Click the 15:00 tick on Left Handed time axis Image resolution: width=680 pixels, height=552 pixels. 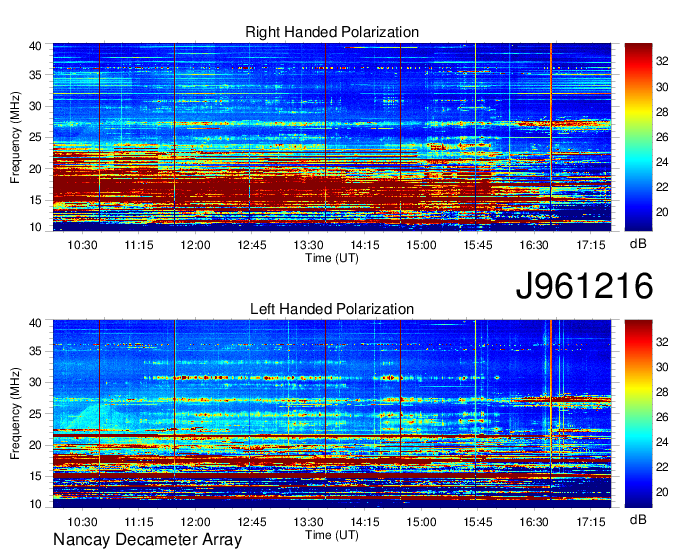click(x=421, y=522)
